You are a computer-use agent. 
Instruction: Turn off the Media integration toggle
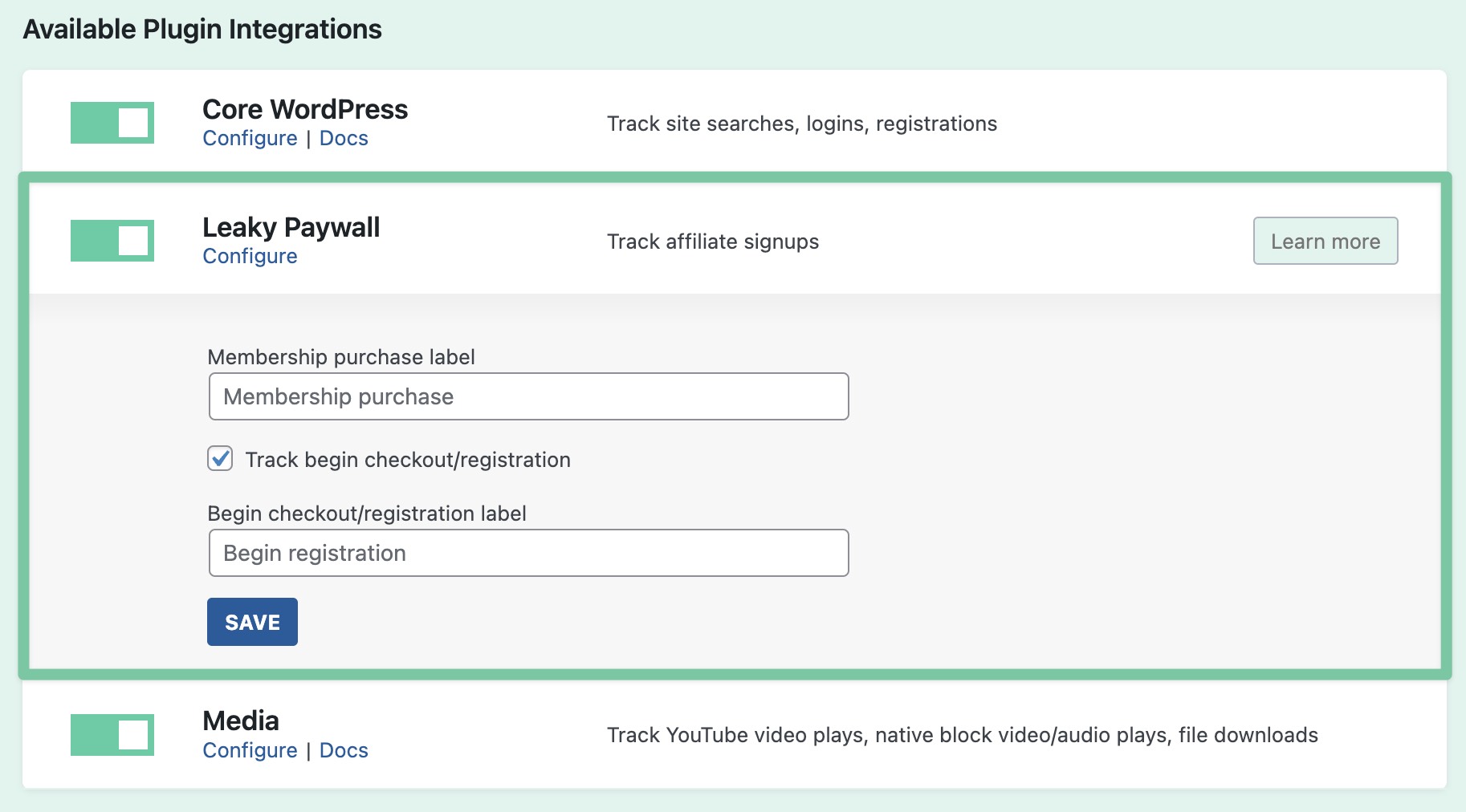(112, 733)
